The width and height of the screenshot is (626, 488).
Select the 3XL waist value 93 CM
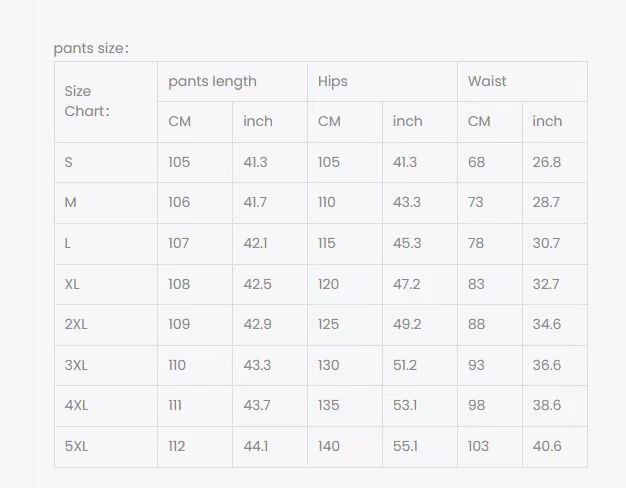[478, 365]
